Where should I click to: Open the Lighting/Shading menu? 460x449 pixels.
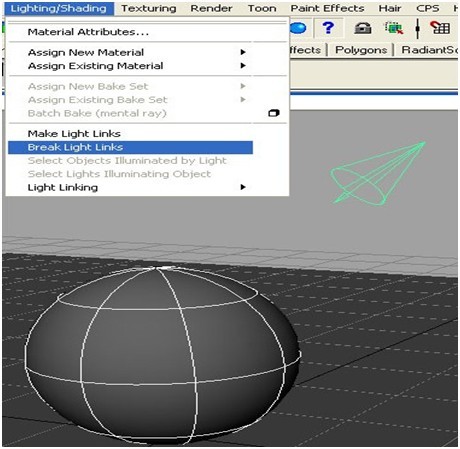click(59, 8)
